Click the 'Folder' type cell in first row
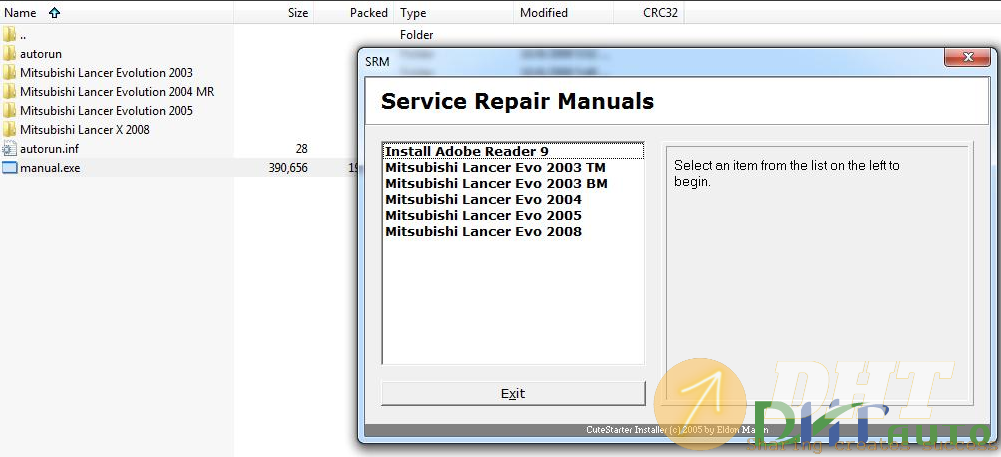1001x457 pixels. click(416, 34)
